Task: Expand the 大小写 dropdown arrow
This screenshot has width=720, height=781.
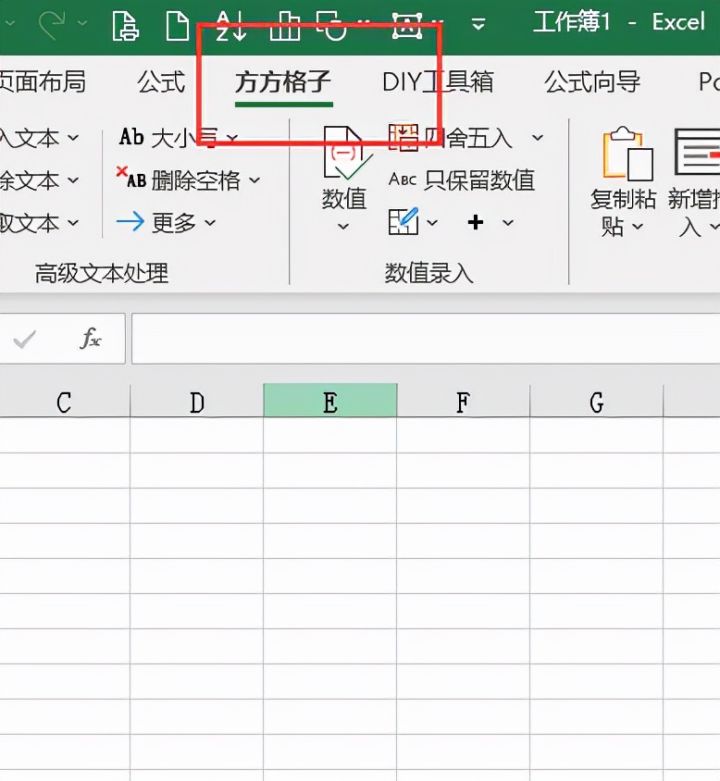Action: 232,138
